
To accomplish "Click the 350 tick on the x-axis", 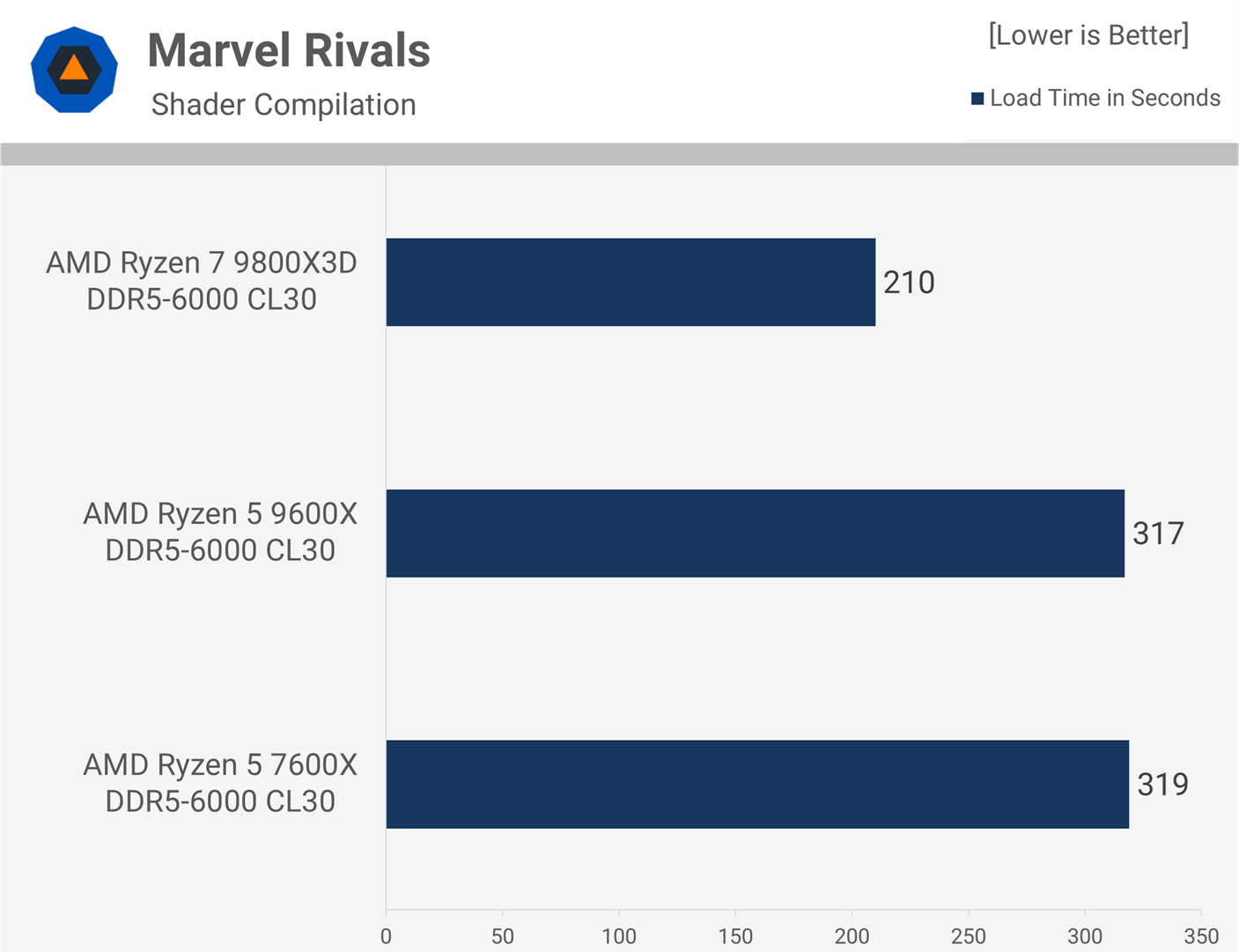I will pos(1201,936).
